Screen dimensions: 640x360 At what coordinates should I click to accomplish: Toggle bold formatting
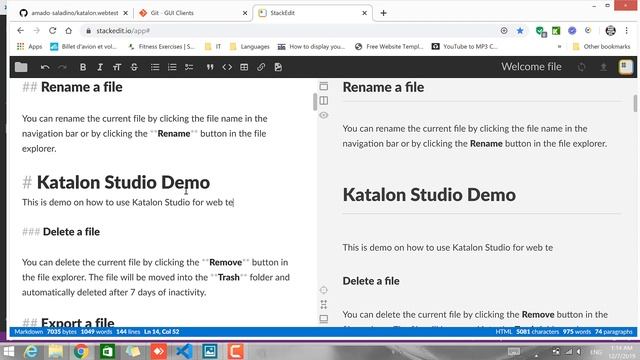pyautogui.click(x=83, y=67)
